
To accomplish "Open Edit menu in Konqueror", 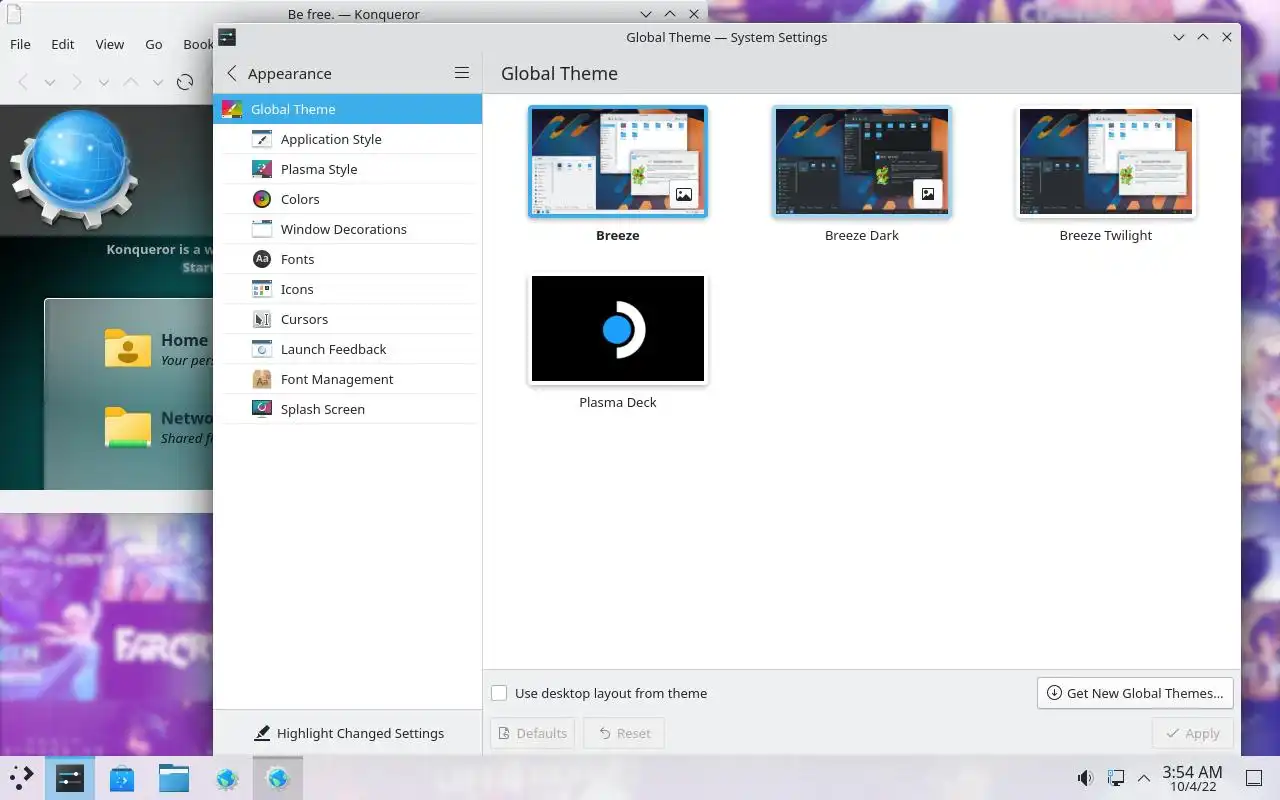I will 63,44.
